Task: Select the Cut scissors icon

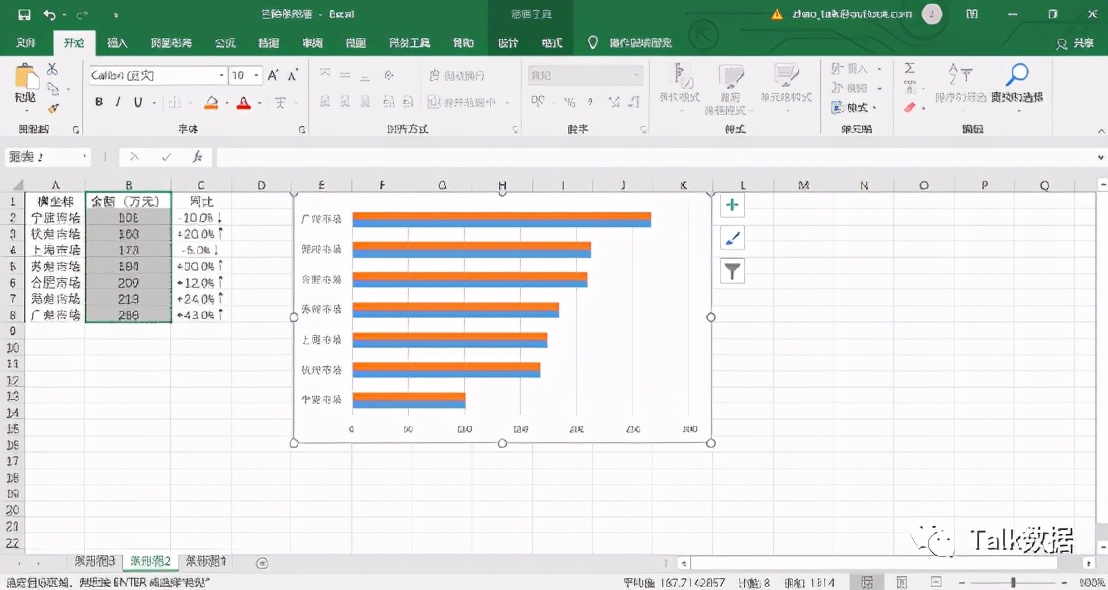Action: point(52,69)
